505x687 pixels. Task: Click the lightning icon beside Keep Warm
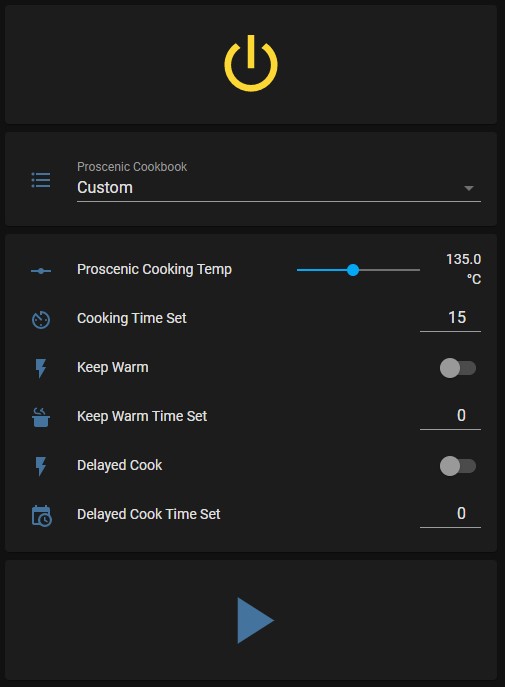tap(41, 368)
